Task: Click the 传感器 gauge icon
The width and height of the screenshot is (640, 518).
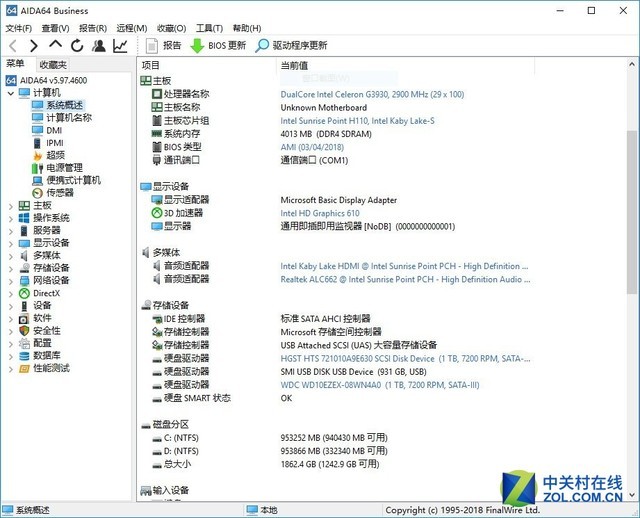Action: 38,193
